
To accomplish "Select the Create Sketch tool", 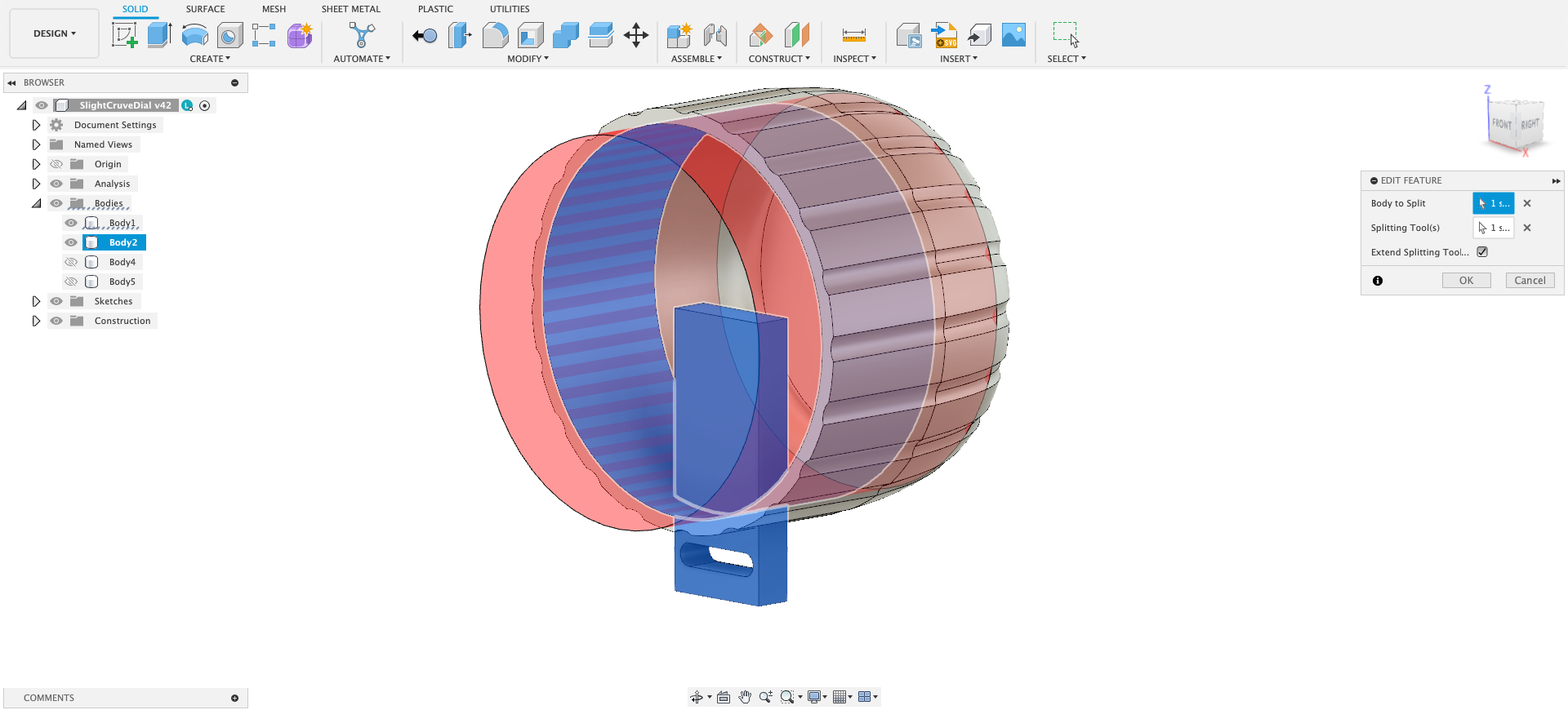I will [124, 35].
